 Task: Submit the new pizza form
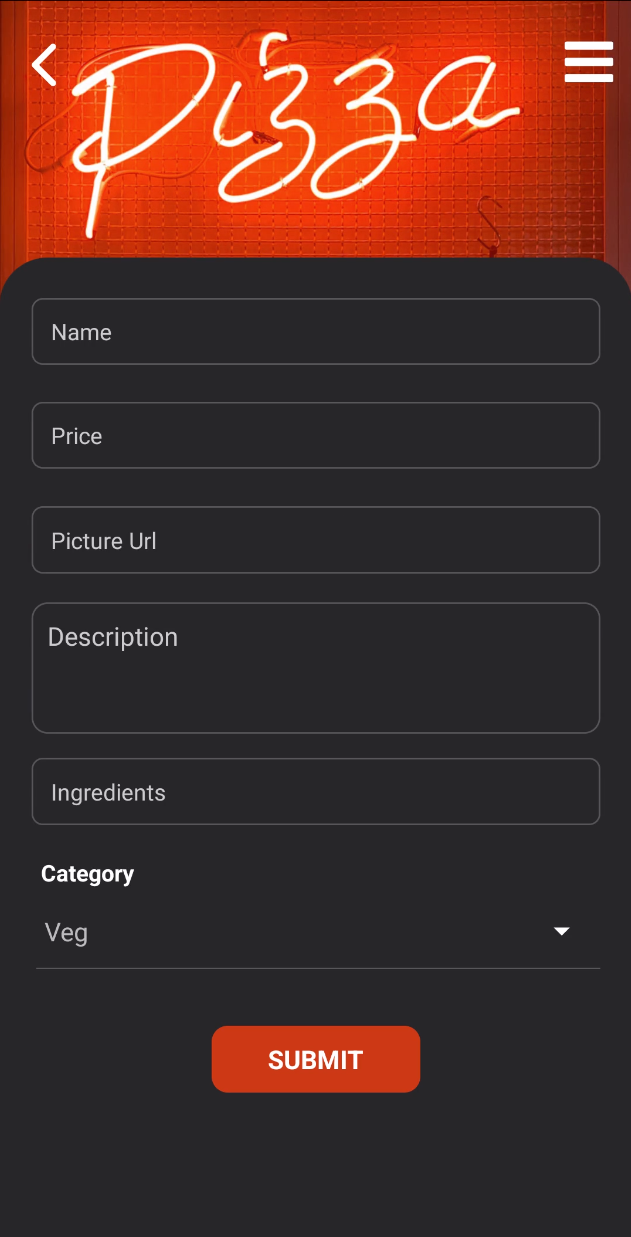point(315,1059)
